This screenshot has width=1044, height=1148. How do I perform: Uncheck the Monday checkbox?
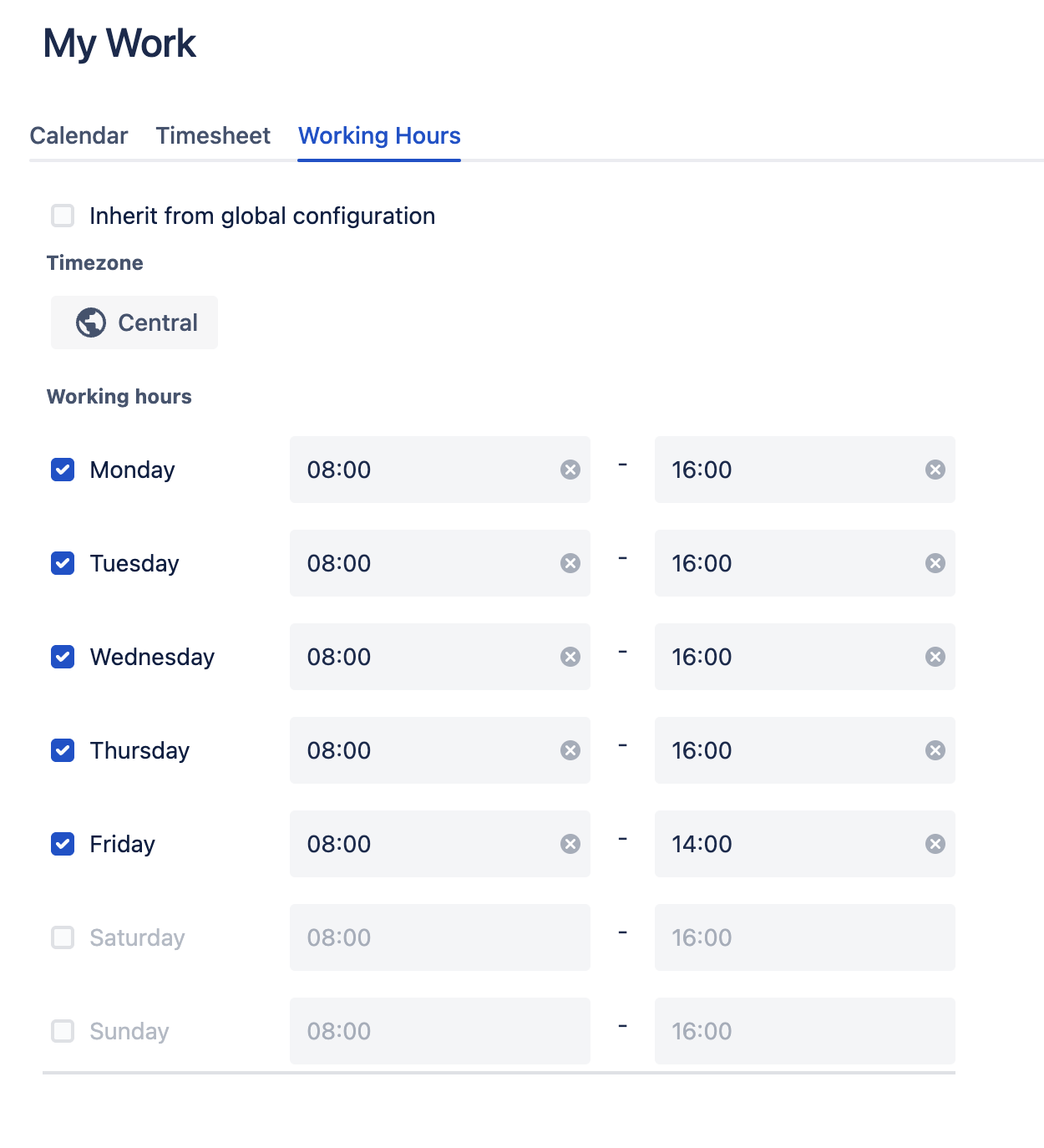tap(63, 470)
